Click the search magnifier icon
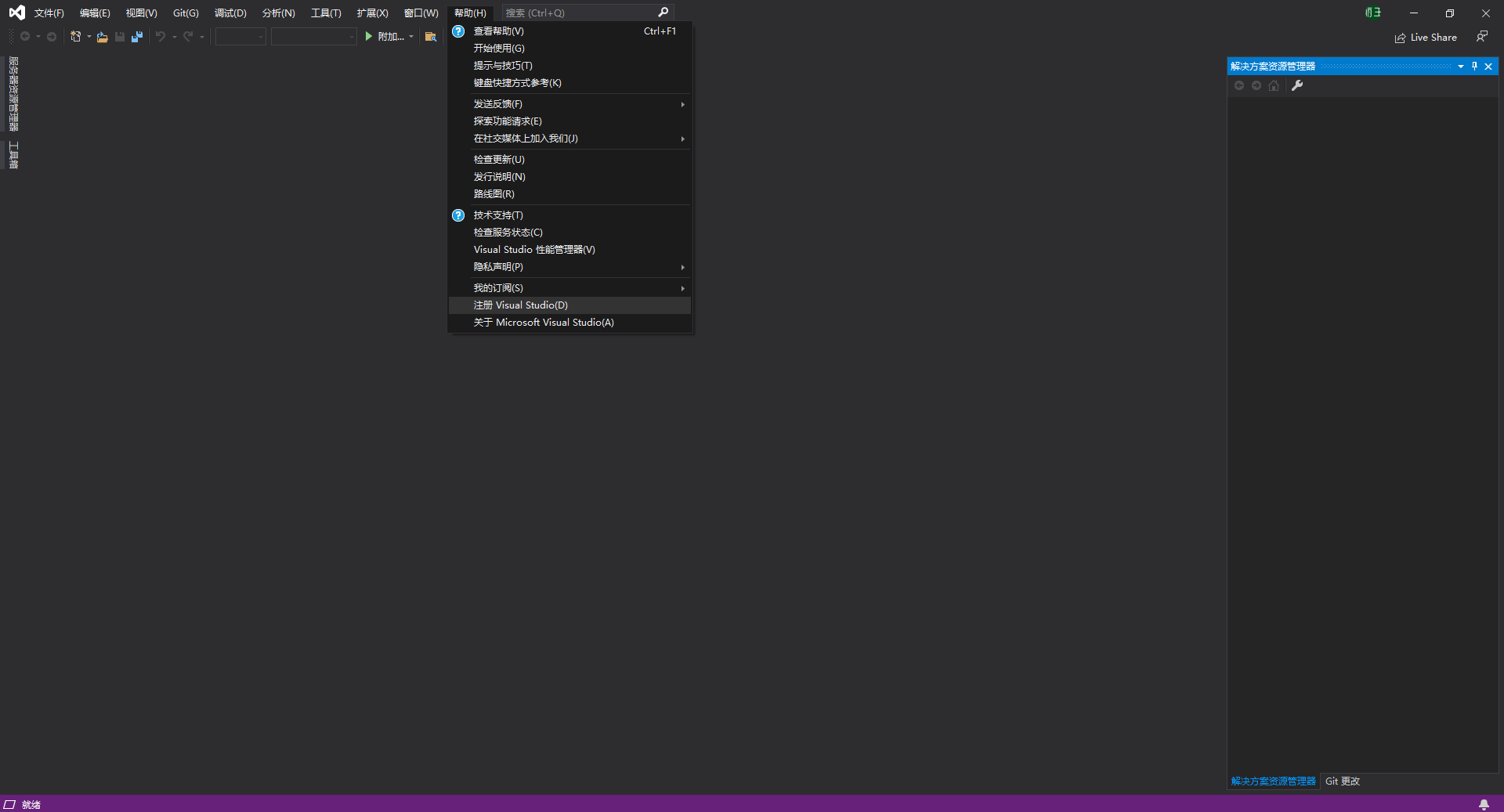The height and width of the screenshot is (812, 1504). point(663,13)
